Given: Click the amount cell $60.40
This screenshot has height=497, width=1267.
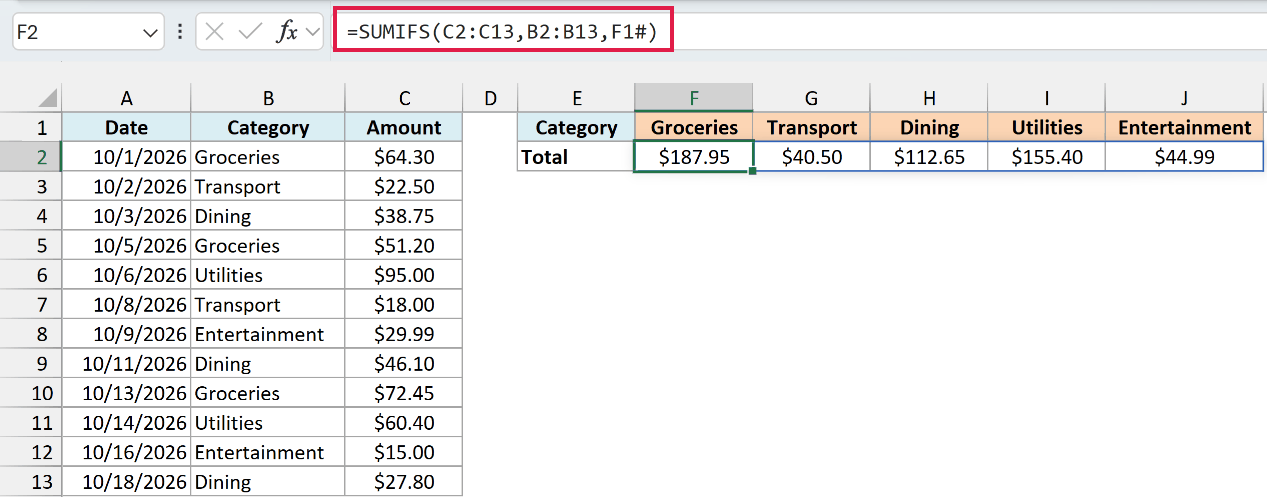Looking at the screenshot, I should point(404,423).
